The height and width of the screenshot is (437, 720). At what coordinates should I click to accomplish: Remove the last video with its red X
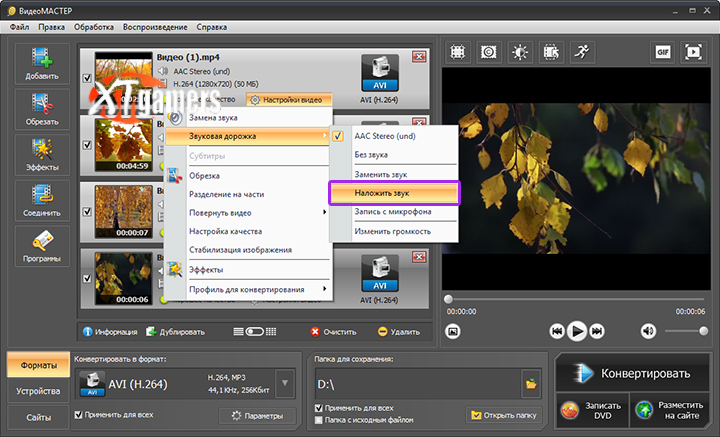coord(419,257)
